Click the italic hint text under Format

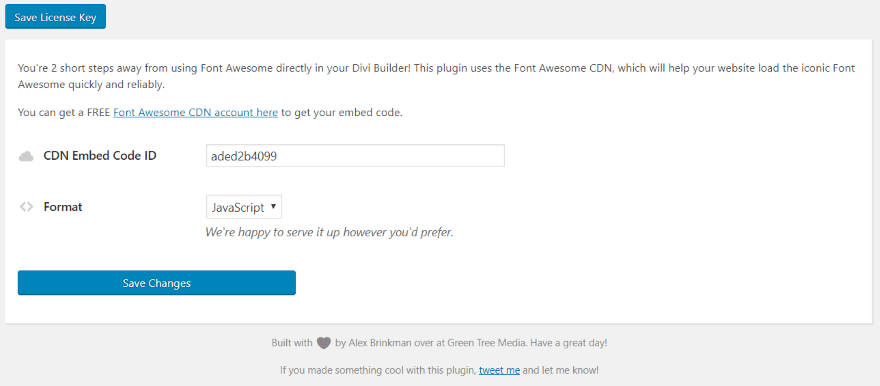(329, 232)
